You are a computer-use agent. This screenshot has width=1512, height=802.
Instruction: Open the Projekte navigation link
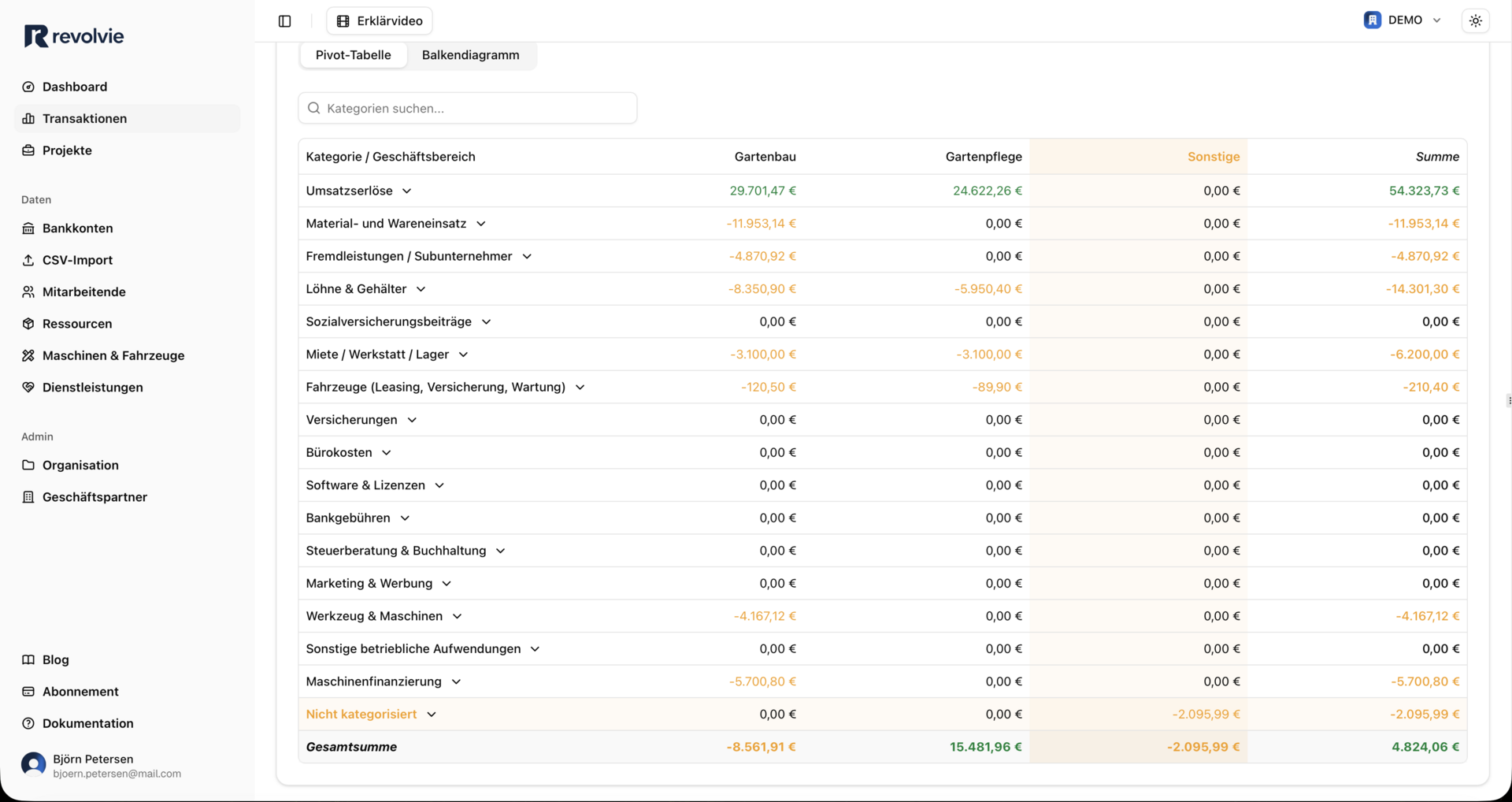pyautogui.click(x=67, y=150)
